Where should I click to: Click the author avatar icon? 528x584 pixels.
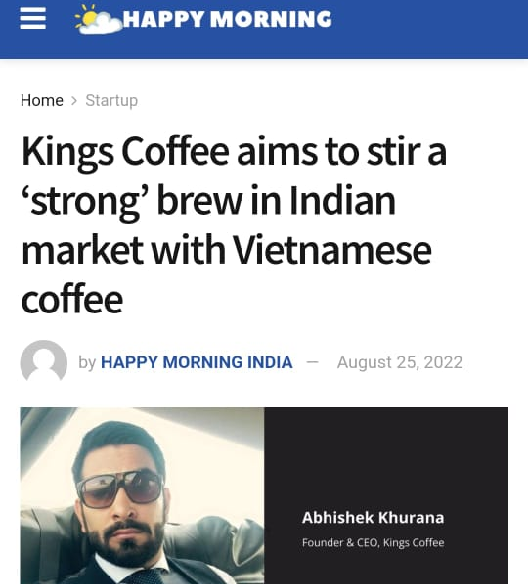(x=44, y=361)
